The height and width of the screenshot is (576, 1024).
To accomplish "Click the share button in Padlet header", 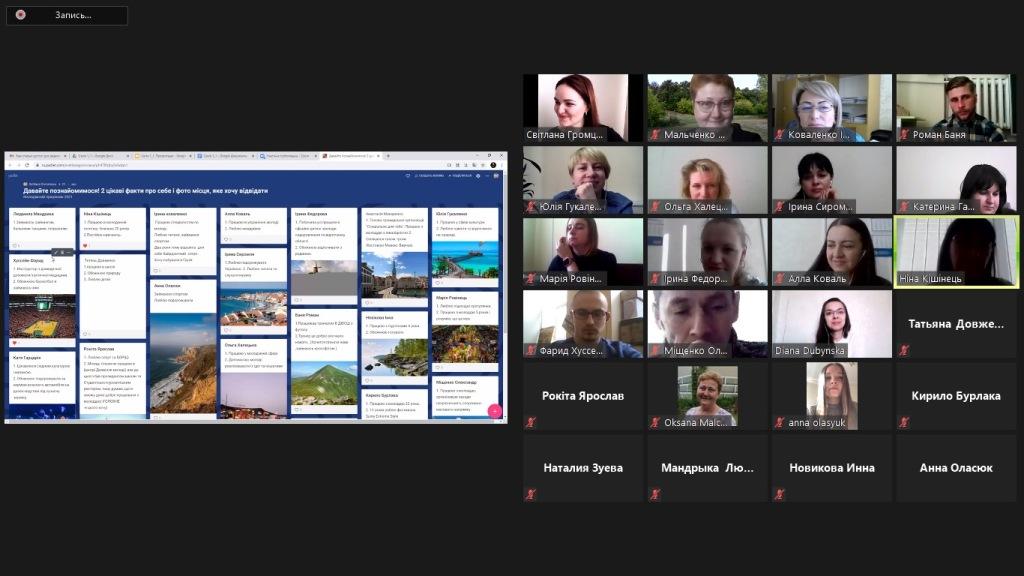I will pos(460,176).
